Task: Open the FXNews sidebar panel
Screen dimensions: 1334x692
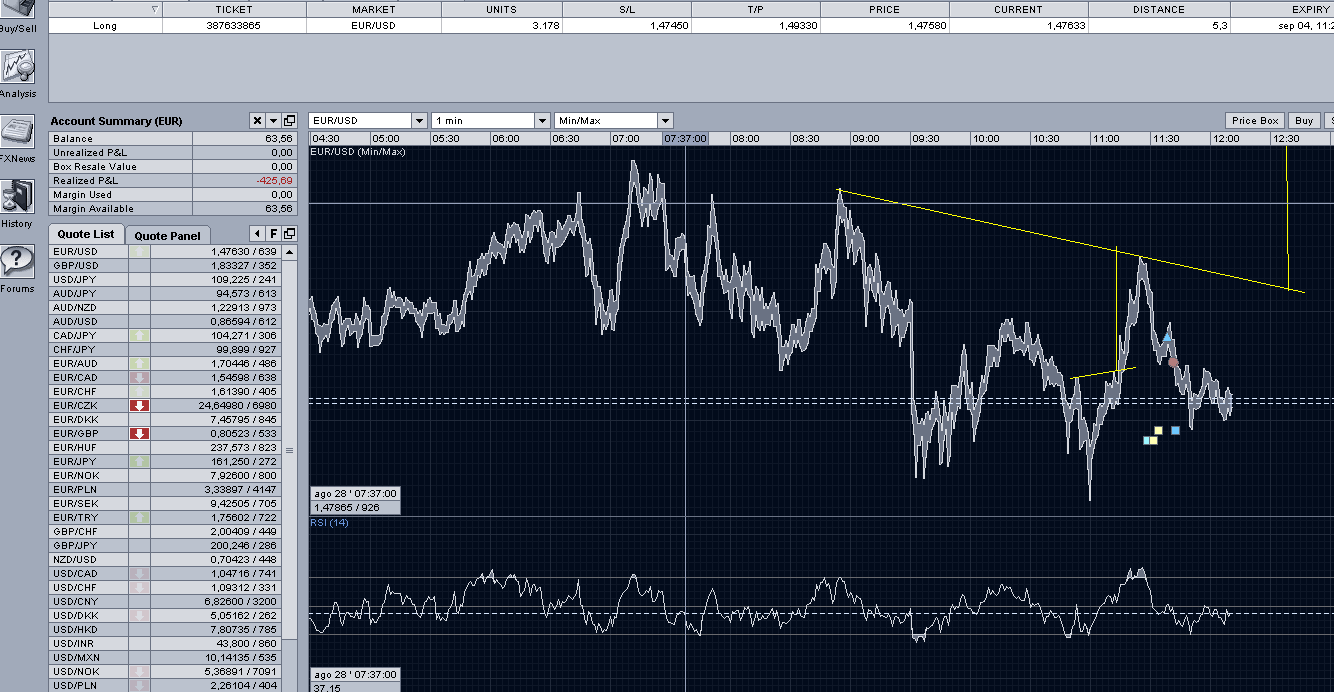Action: 18,134
